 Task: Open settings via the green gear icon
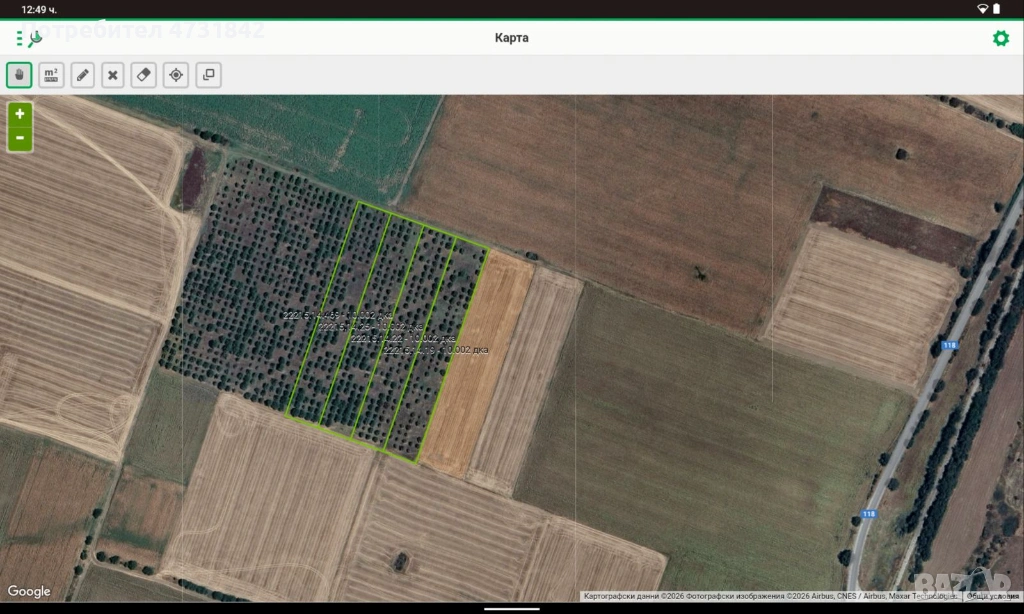[x=1000, y=38]
